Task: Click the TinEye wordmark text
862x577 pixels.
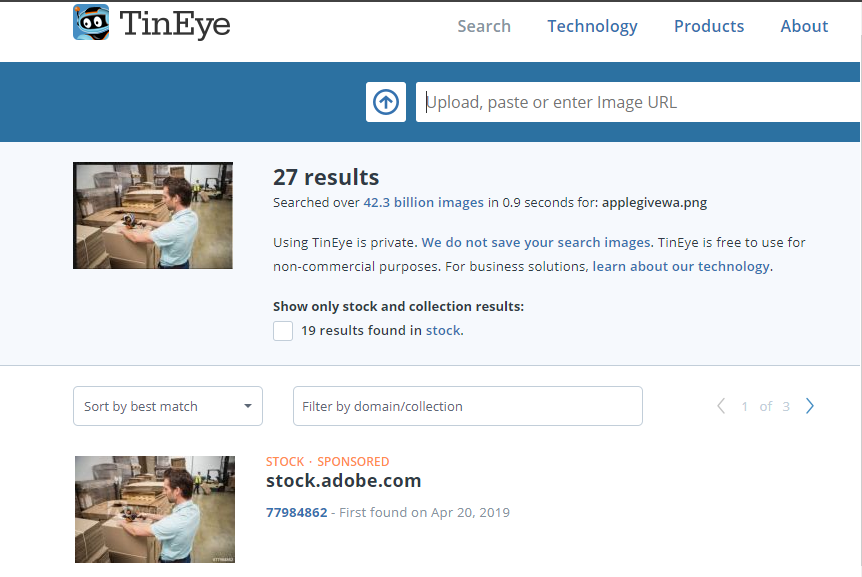Action: (175, 24)
